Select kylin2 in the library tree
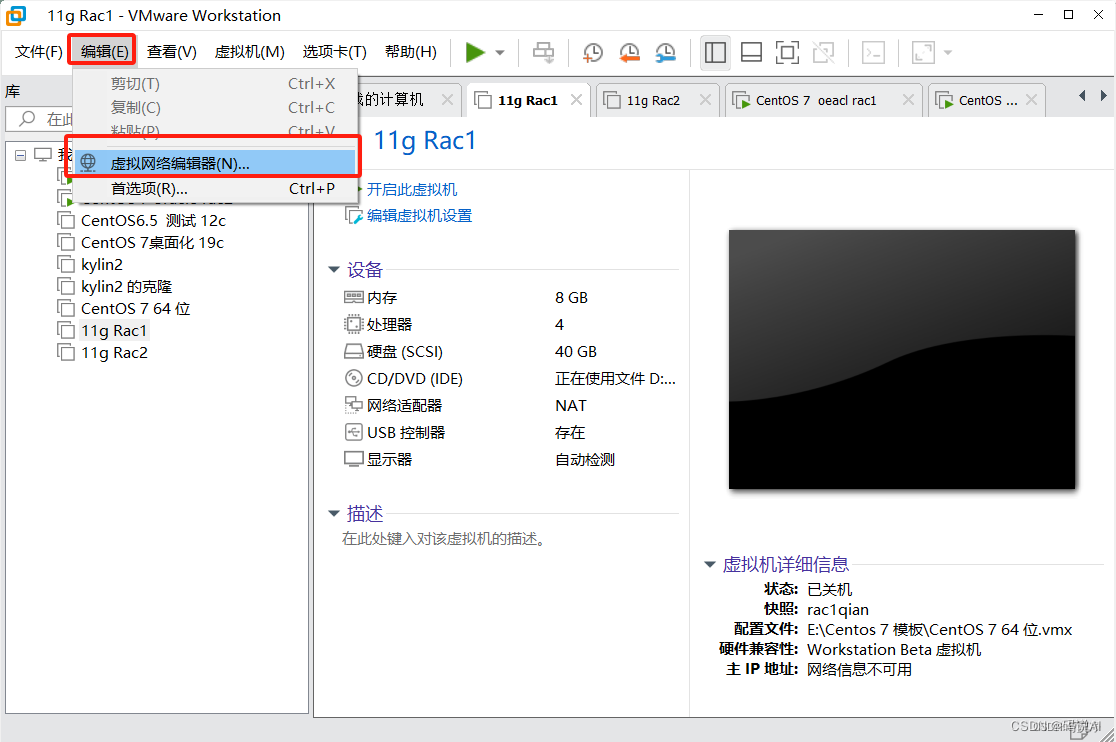 (102, 265)
